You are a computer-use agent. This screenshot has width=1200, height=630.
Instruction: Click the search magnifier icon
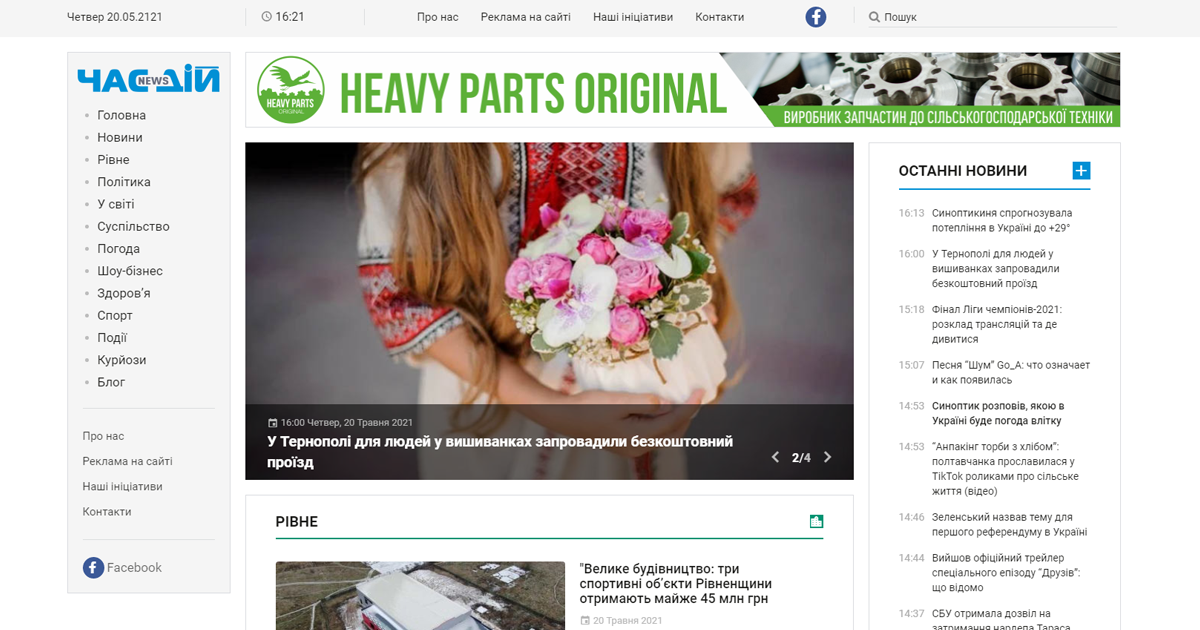pyautogui.click(x=874, y=17)
